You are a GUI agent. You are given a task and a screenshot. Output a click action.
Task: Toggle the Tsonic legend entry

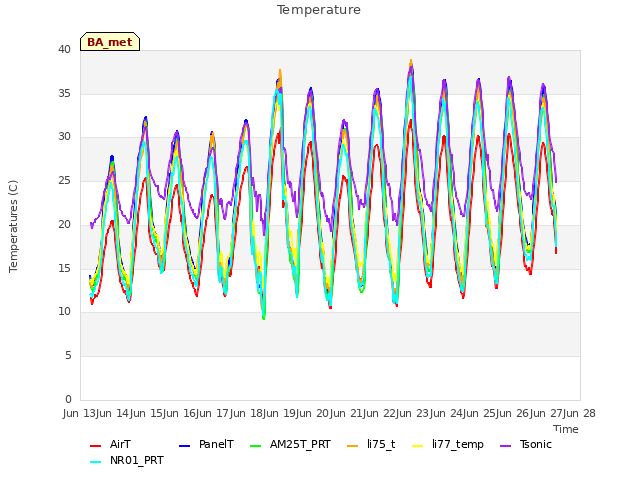click(x=526, y=444)
